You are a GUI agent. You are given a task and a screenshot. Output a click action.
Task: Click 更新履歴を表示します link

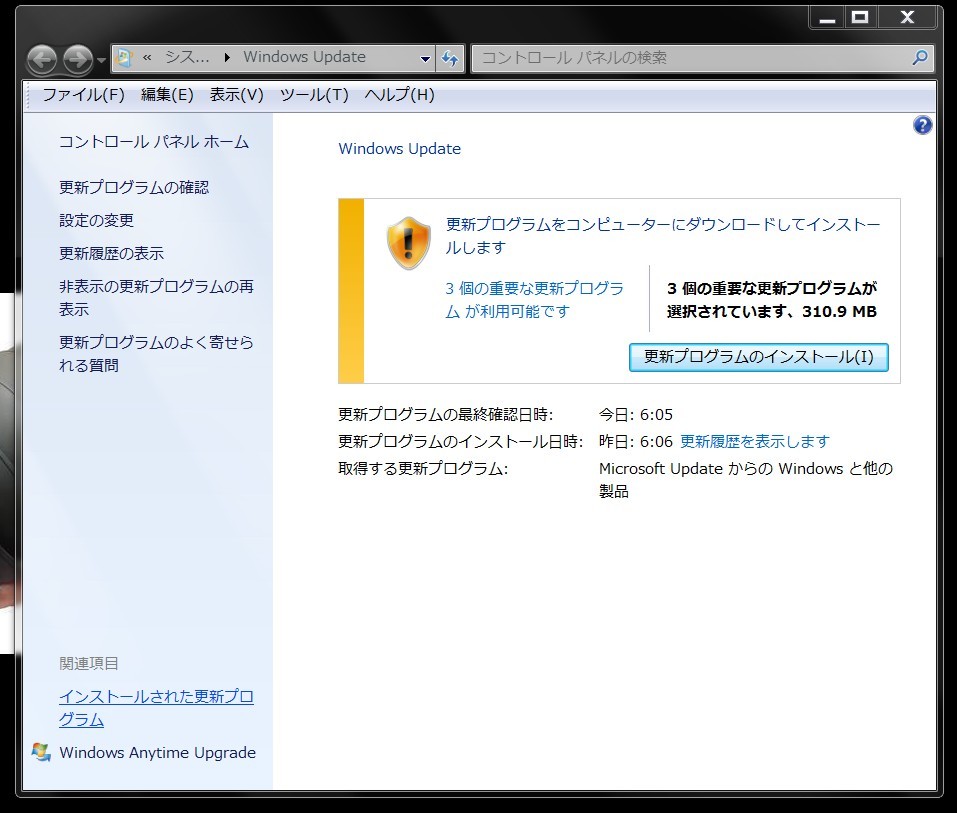pos(755,441)
